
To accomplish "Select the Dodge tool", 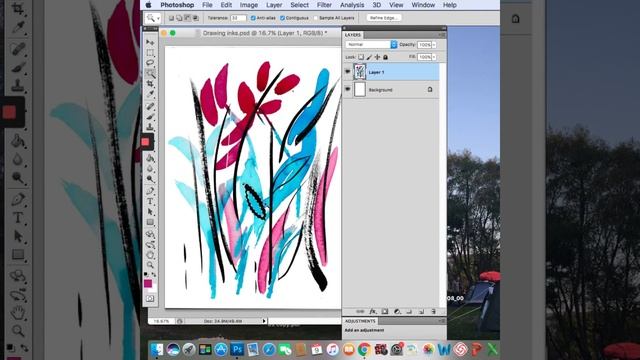I will [x=150, y=179].
